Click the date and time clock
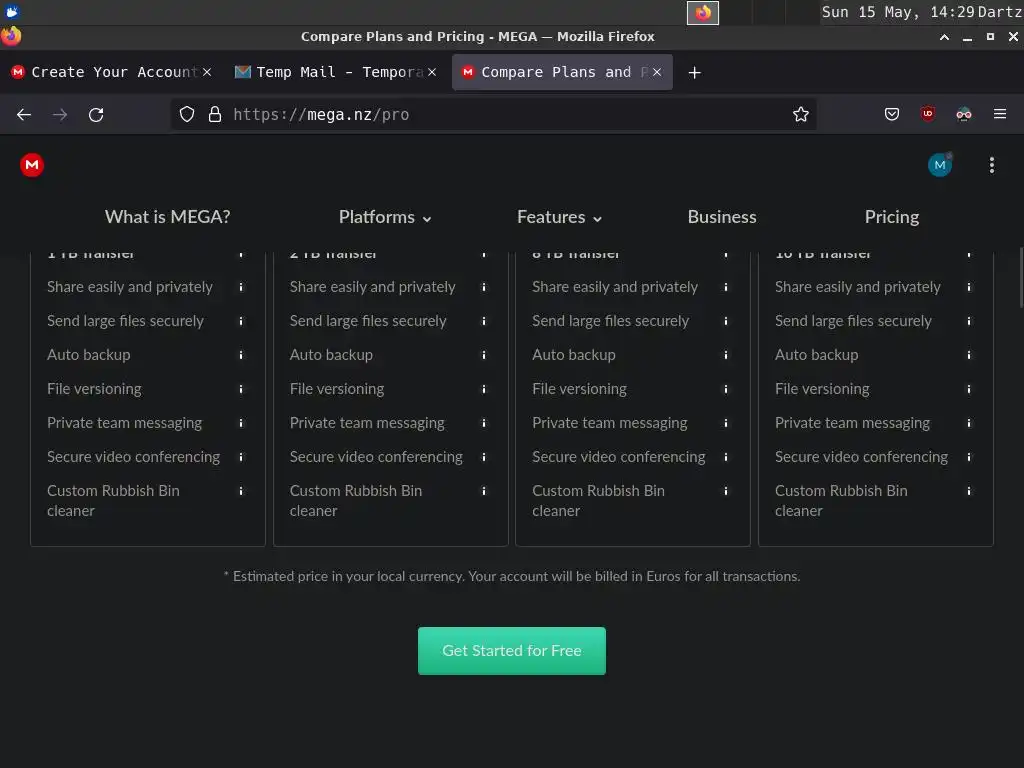Screen dimensions: 1024x768 tap(898, 12)
